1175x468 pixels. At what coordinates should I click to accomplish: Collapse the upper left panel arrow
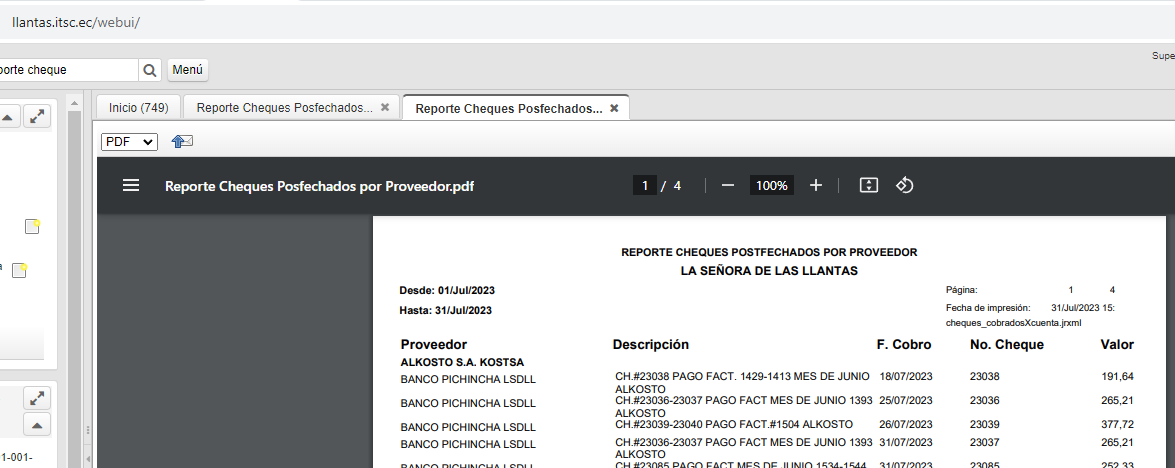[x=7, y=118]
